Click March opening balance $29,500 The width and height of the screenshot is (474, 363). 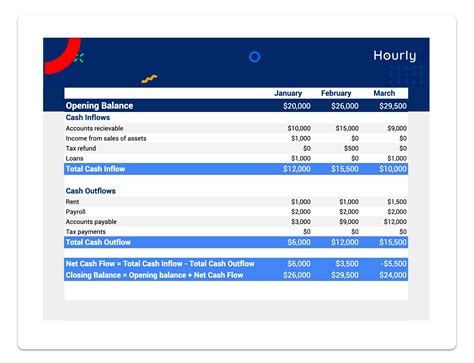coord(393,106)
